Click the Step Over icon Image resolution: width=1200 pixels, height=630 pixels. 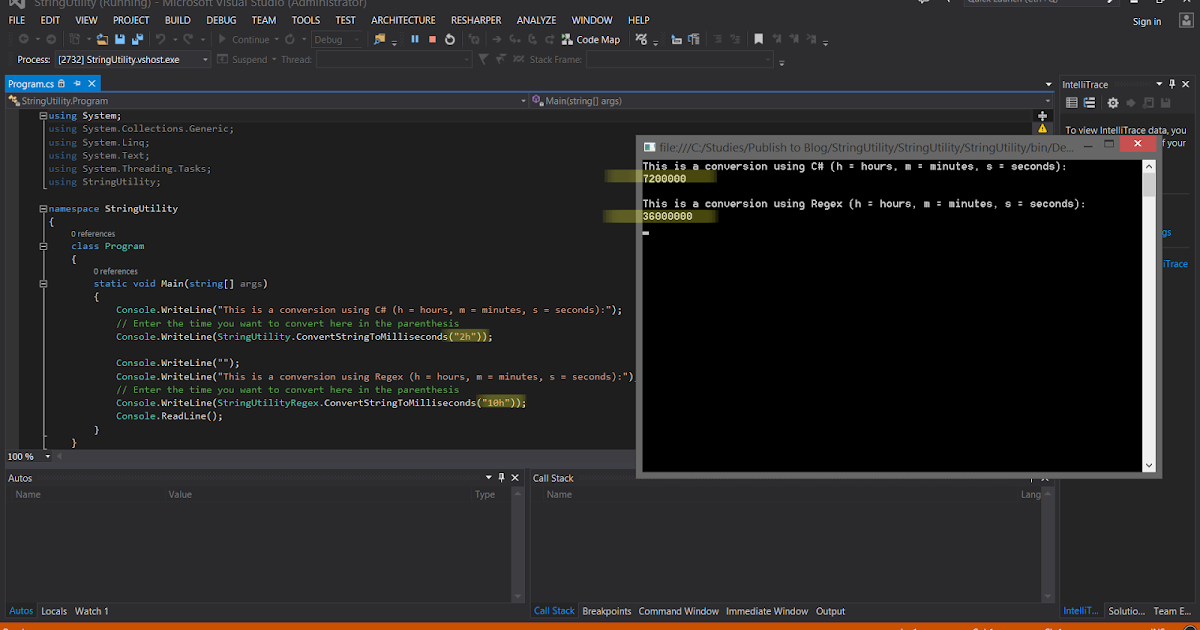tap(534, 39)
